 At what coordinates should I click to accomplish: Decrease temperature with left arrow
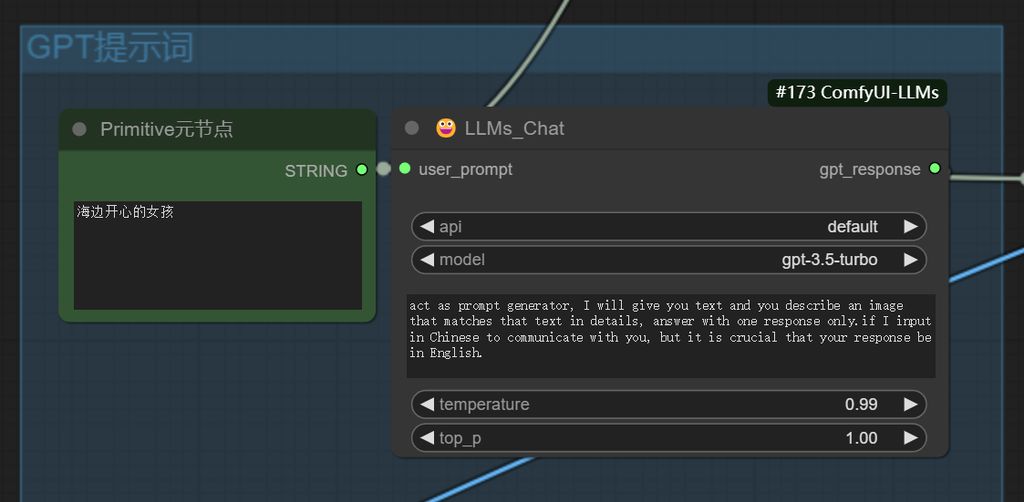(x=427, y=405)
